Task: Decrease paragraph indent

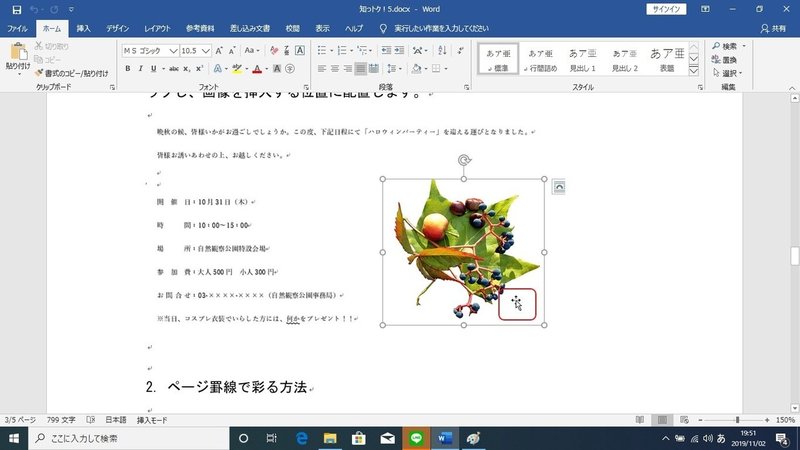Action: click(386, 51)
